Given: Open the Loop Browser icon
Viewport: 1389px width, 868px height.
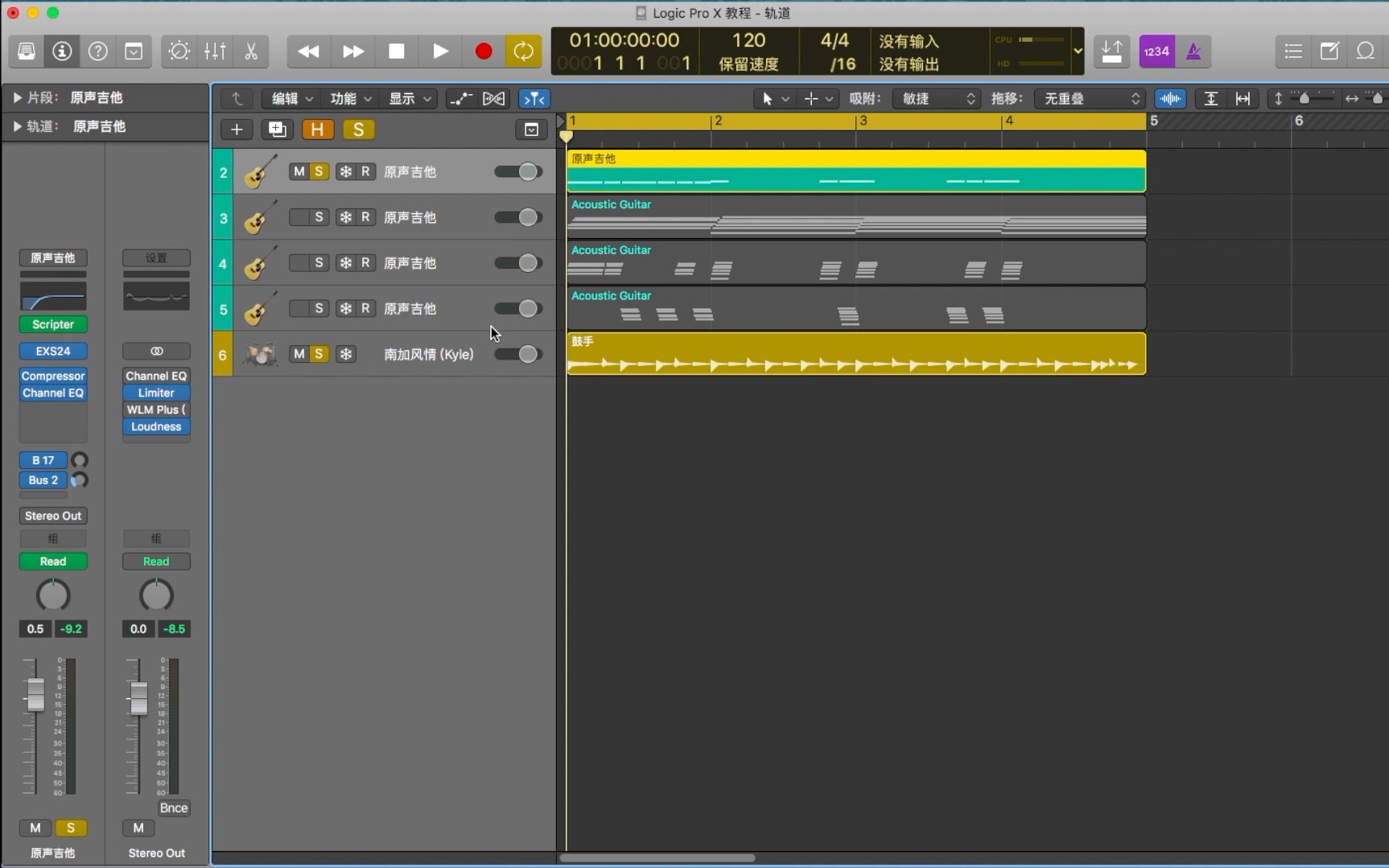Looking at the screenshot, I should (1366, 51).
